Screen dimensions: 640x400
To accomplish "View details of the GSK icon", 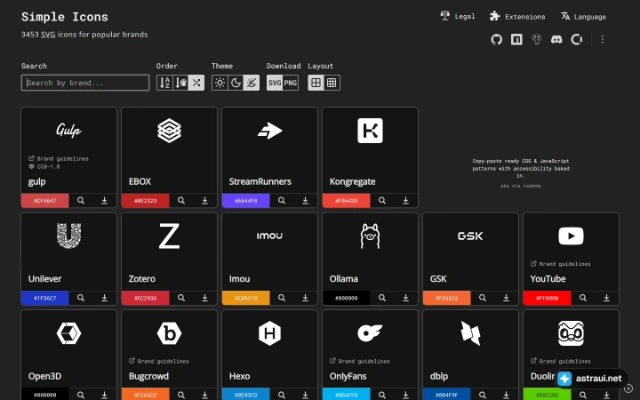I will pos(482,298).
